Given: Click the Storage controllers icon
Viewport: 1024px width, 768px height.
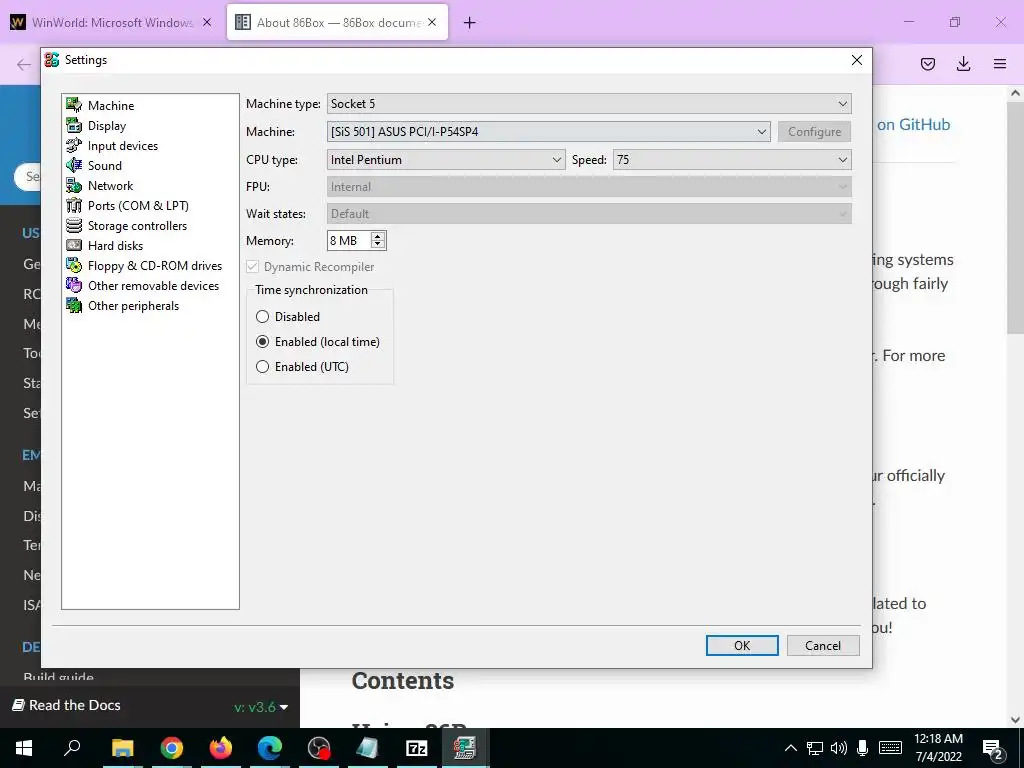Looking at the screenshot, I should point(74,225).
